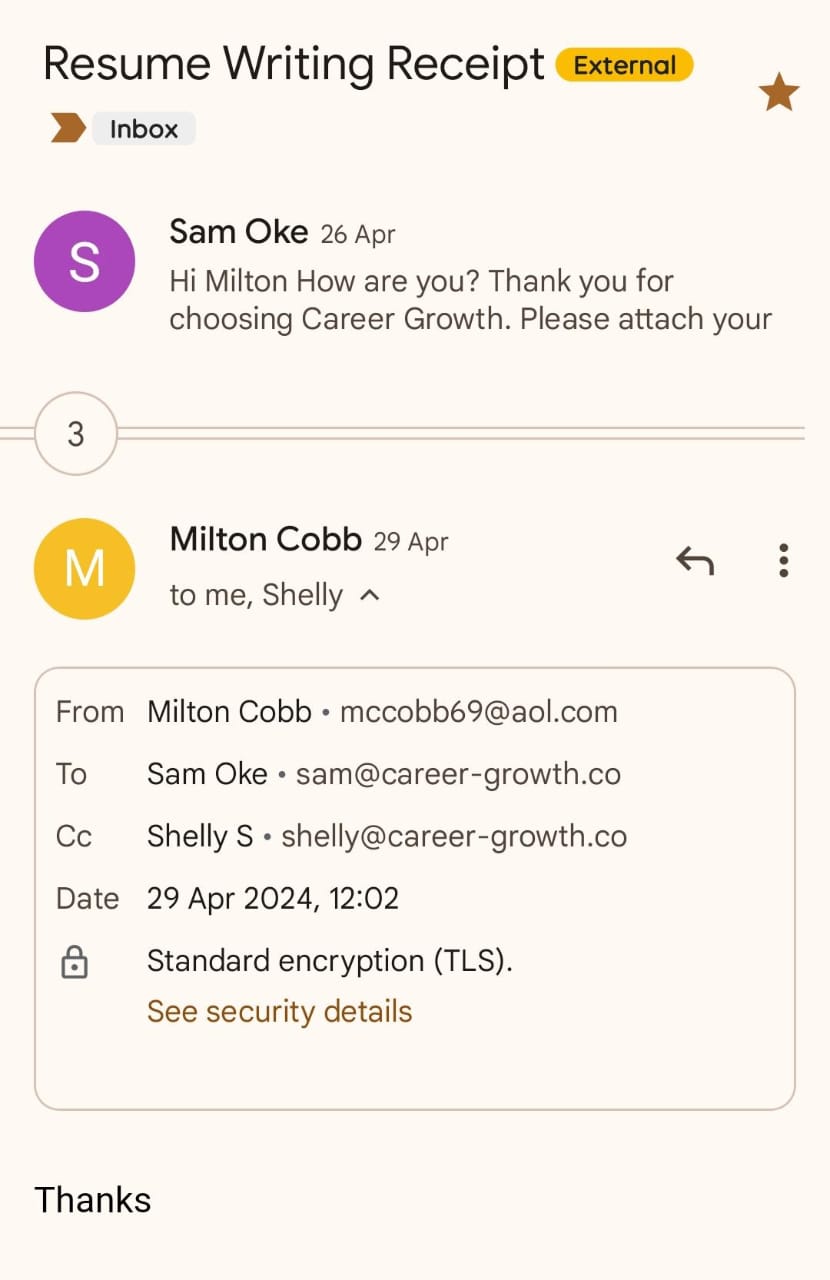Expand Sam Oke's collapsed message preview
Image resolution: width=830 pixels, height=1280 pixels.
470,300
